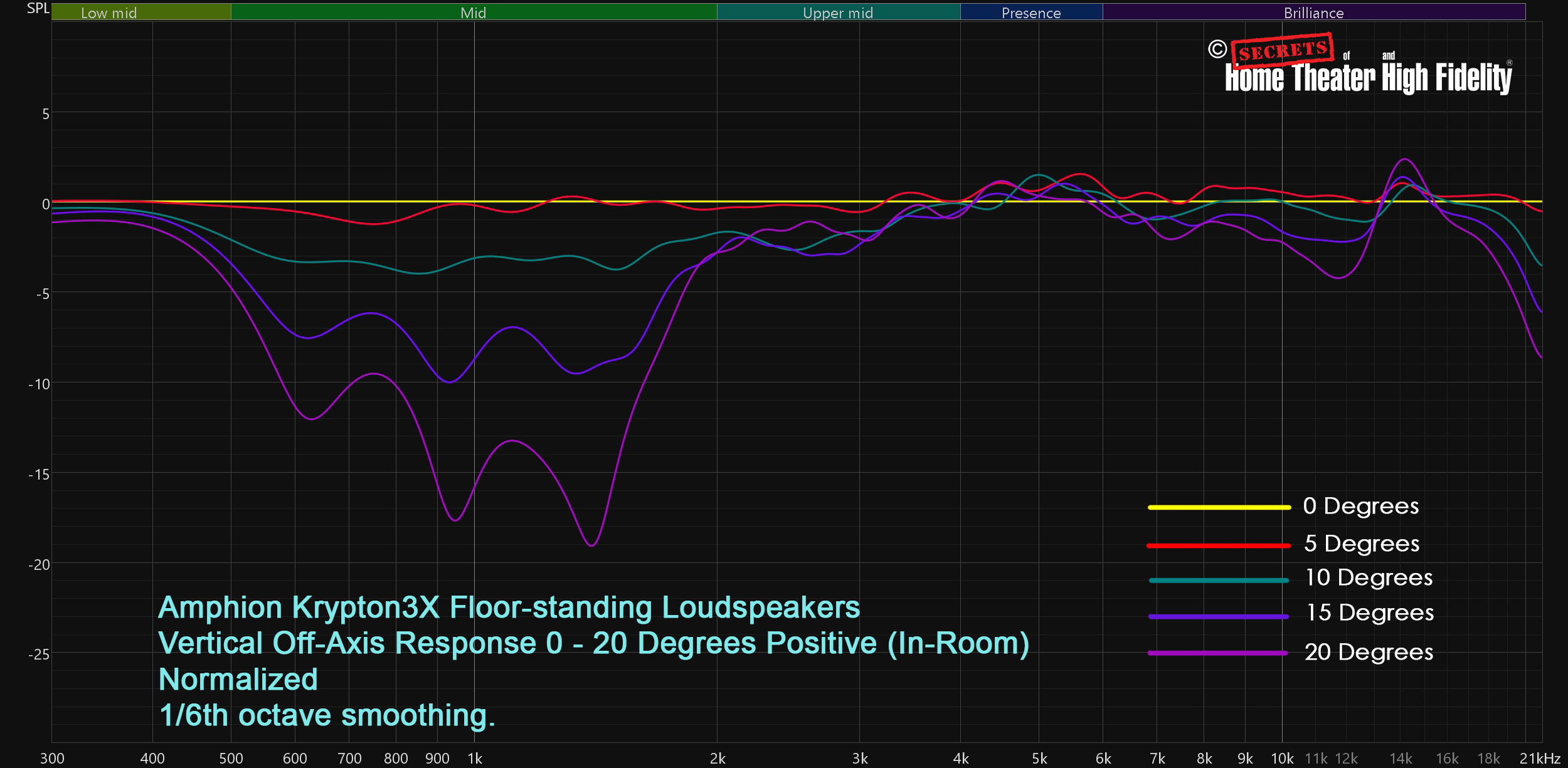The width and height of the screenshot is (1568, 768).
Task: Click the '15 Degrees' legend label
Action: (x=1370, y=613)
